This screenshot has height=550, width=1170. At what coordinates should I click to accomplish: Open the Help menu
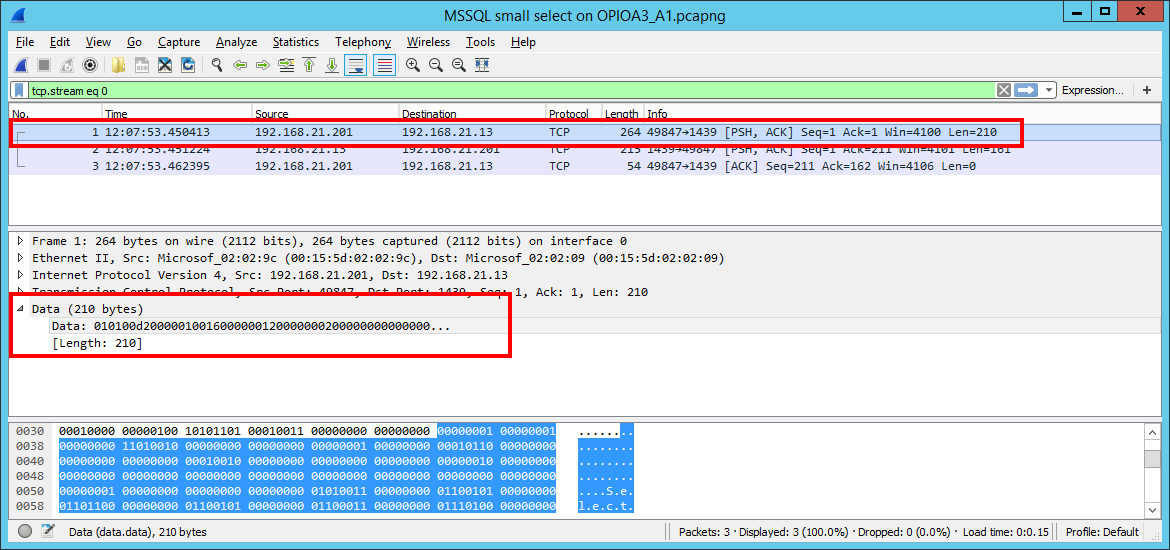pyautogui.click(x=523, y=42)
